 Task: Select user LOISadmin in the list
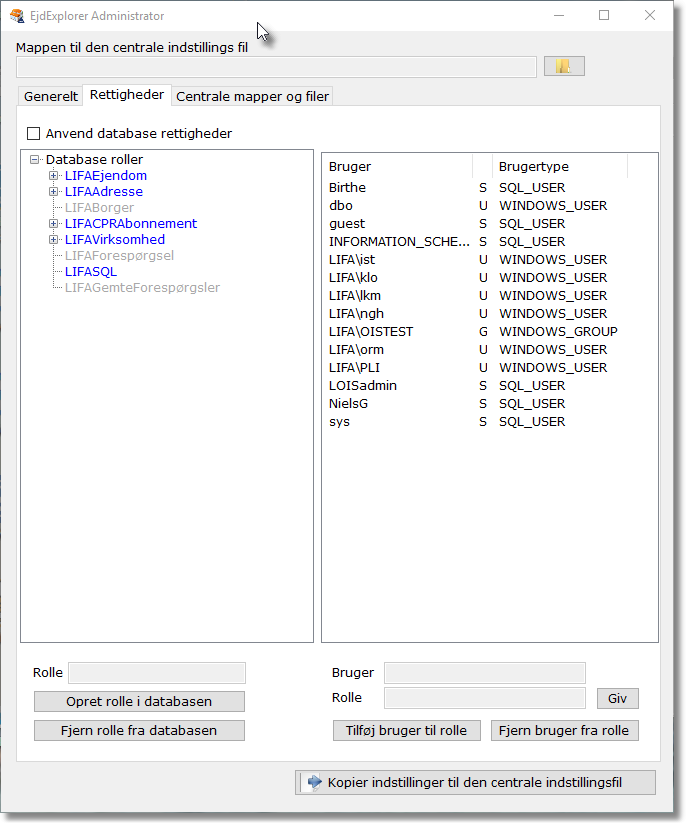click(x=362, y=386)
